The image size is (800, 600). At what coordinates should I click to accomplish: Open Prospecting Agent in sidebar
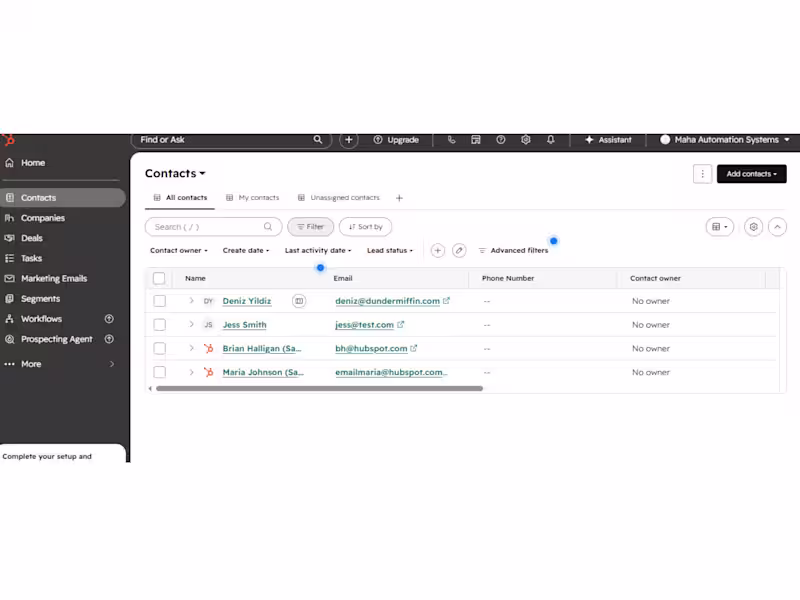point(56,339)
